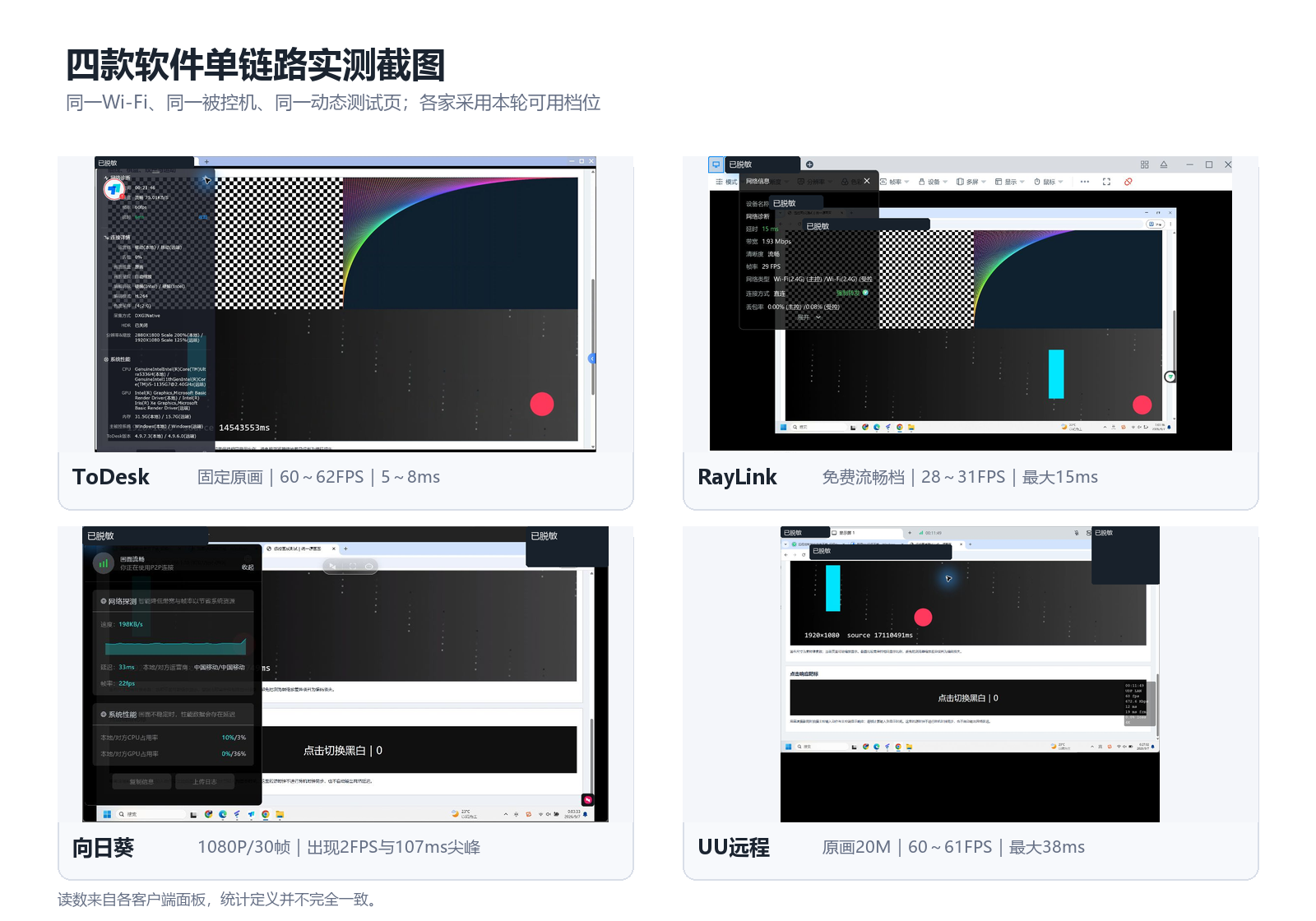
Task: Open the RayLink 模式 settings menu
Action: (x=726, y=182)
